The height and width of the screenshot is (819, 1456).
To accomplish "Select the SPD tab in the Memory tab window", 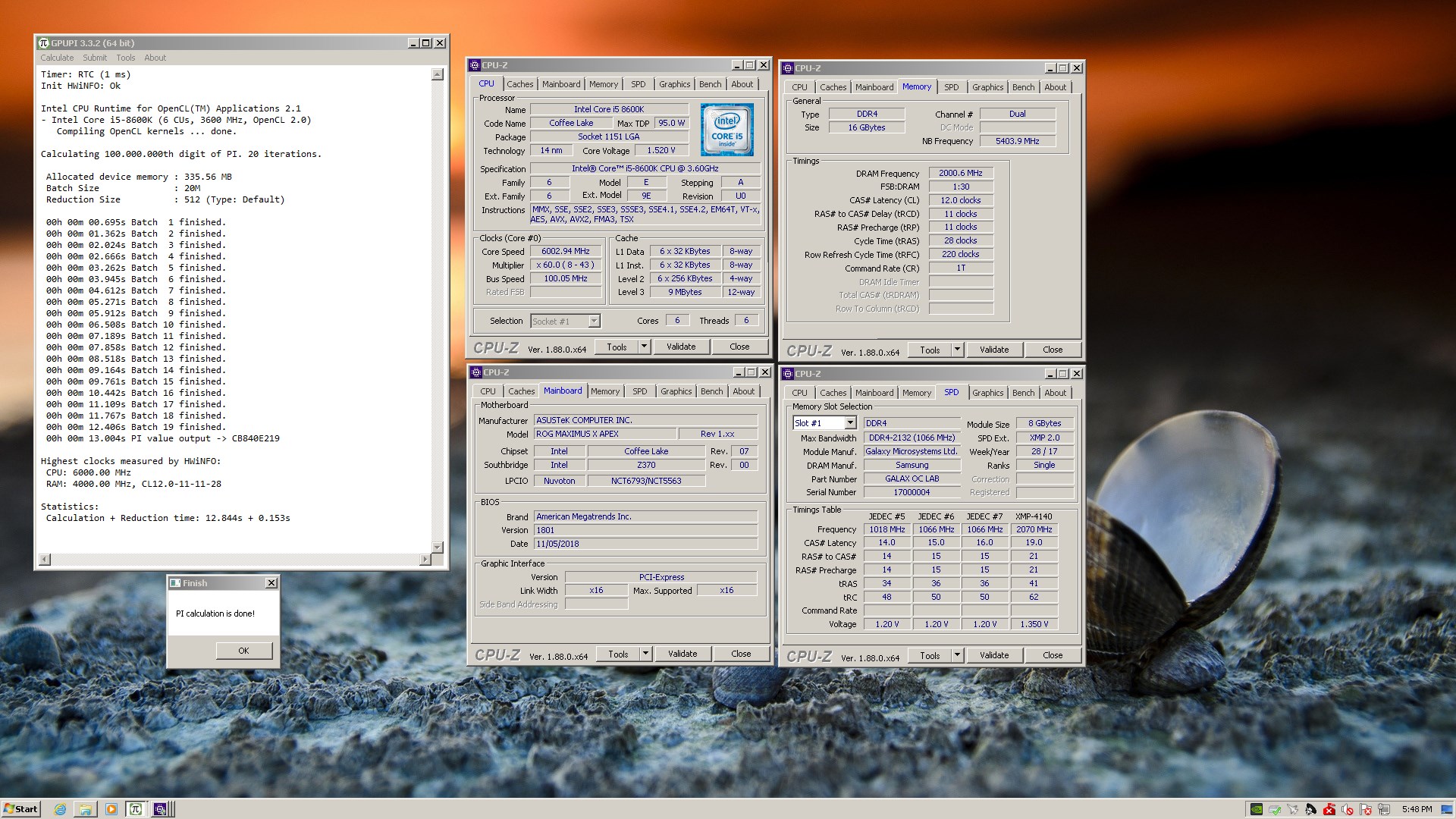I will pos(952,87).
